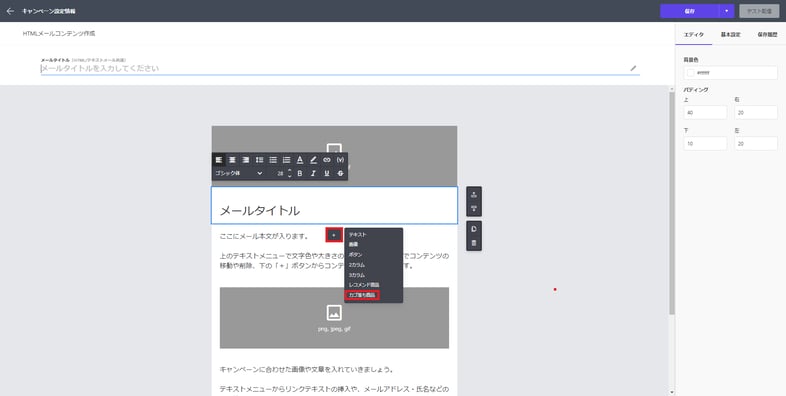The width and height of the screenshot is (786, 396).
Task: Toggle bold formatting
Action: (300, 173)
